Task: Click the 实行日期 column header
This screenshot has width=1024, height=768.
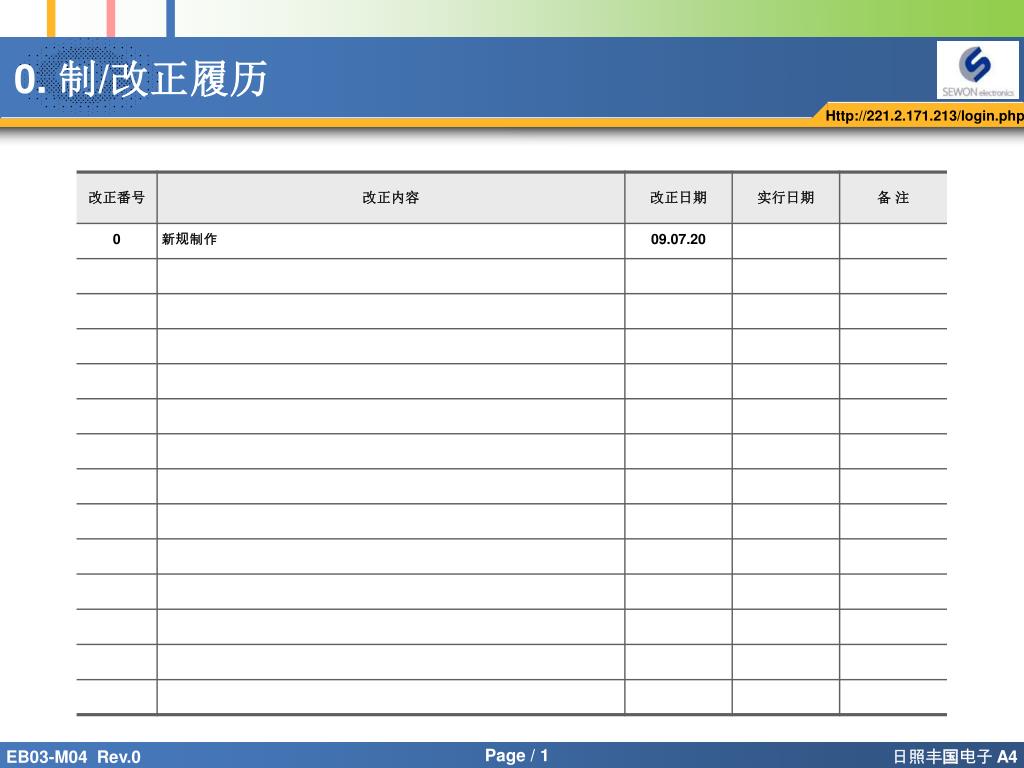Action: tap(786, 198)
